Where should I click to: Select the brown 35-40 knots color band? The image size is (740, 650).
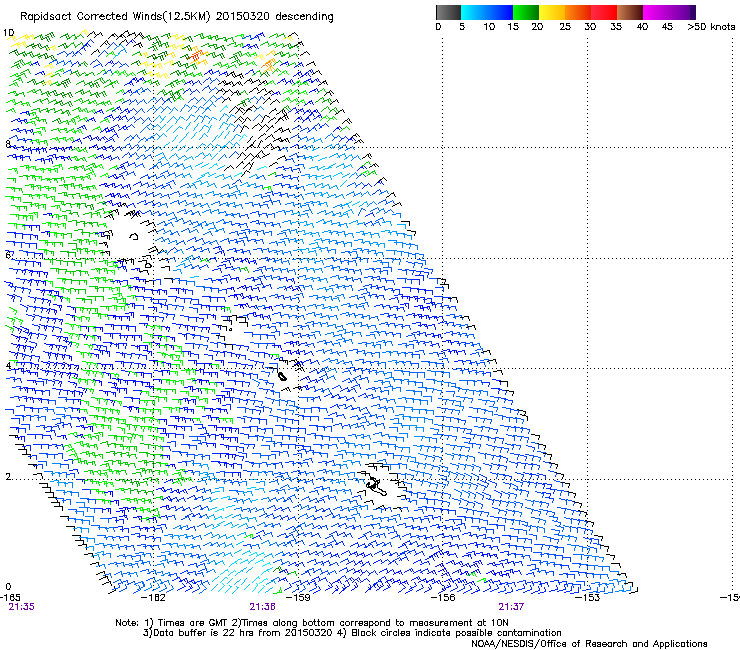[630, 12]
